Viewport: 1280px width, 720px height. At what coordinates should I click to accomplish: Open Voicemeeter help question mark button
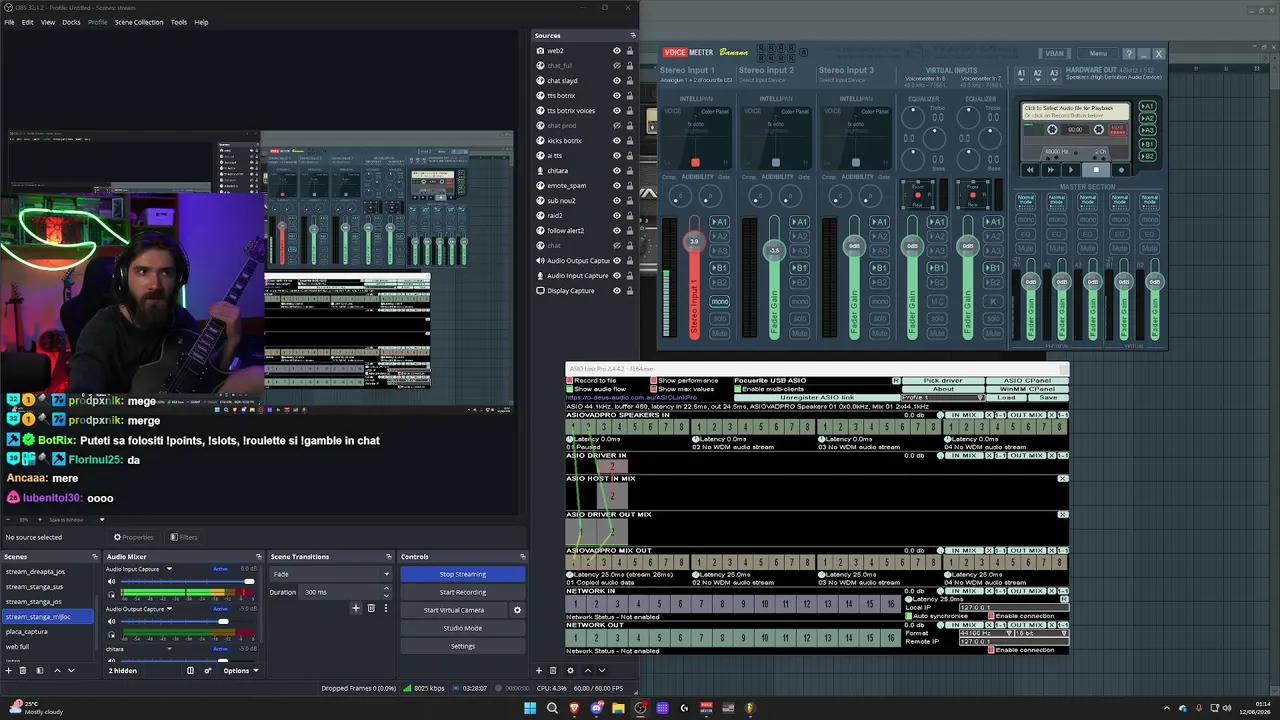[x=1128, y=54]
